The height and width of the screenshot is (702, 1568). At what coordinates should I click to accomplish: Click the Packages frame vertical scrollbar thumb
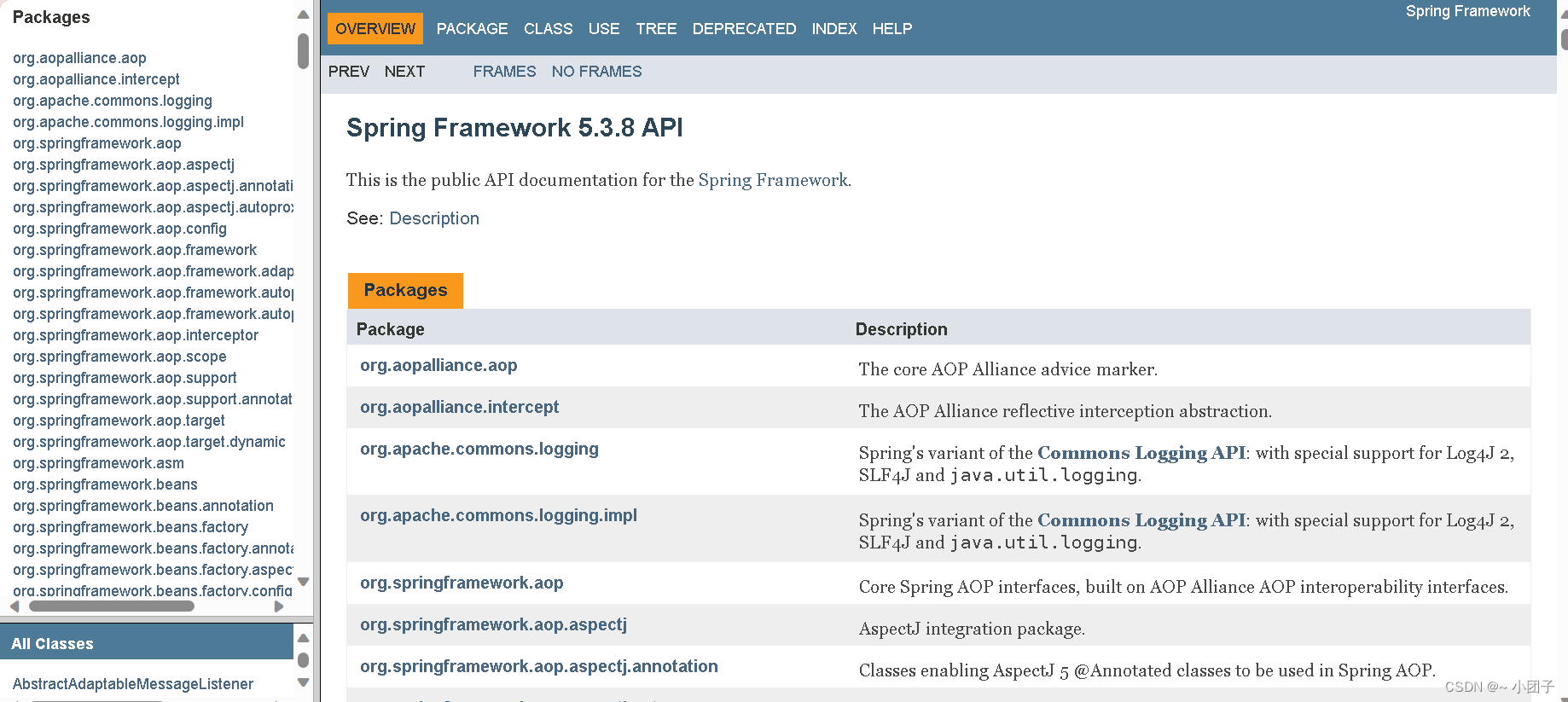point(303,50)
